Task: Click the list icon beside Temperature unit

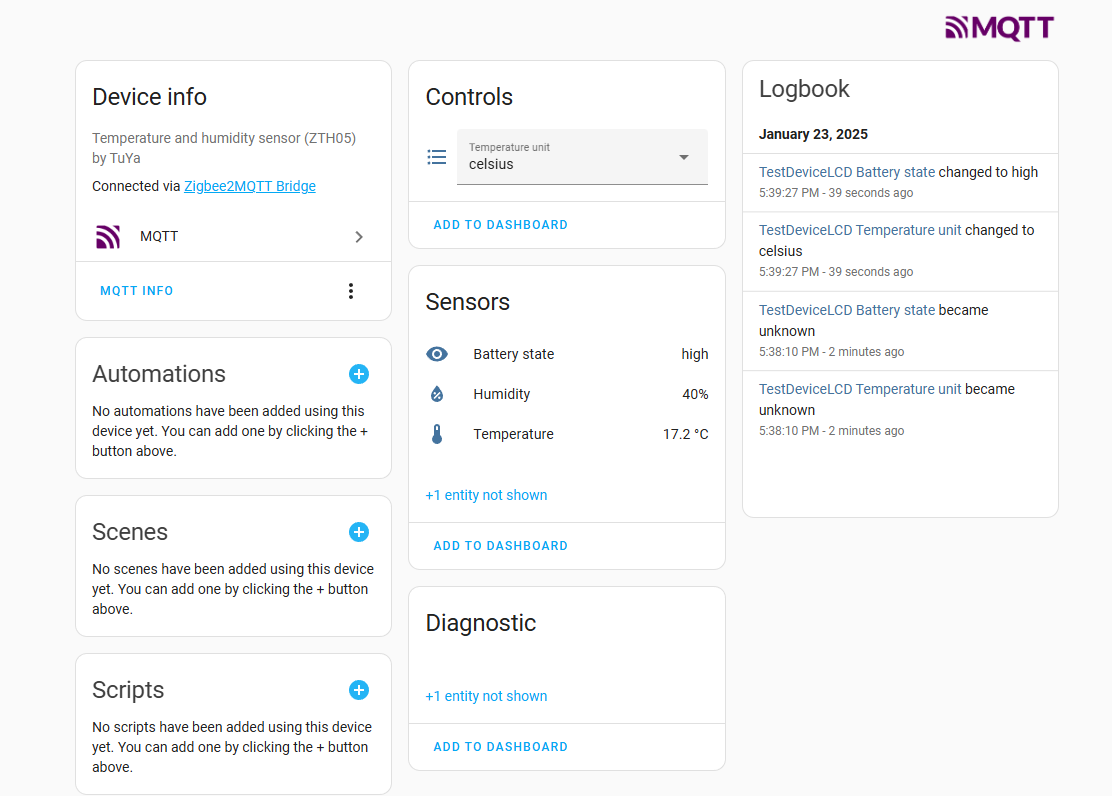Action: (x=437, y=157)
